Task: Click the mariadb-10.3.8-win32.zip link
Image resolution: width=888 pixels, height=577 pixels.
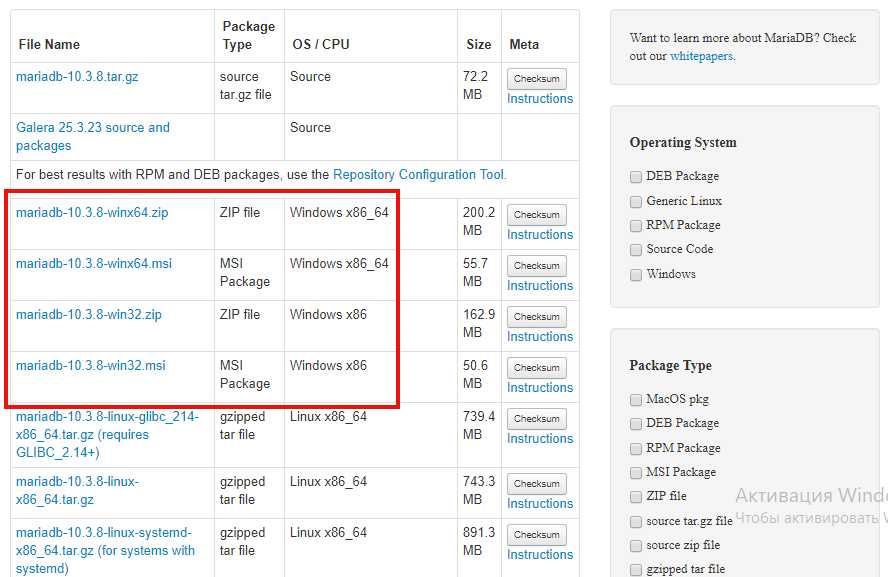Action: [89, 315]
